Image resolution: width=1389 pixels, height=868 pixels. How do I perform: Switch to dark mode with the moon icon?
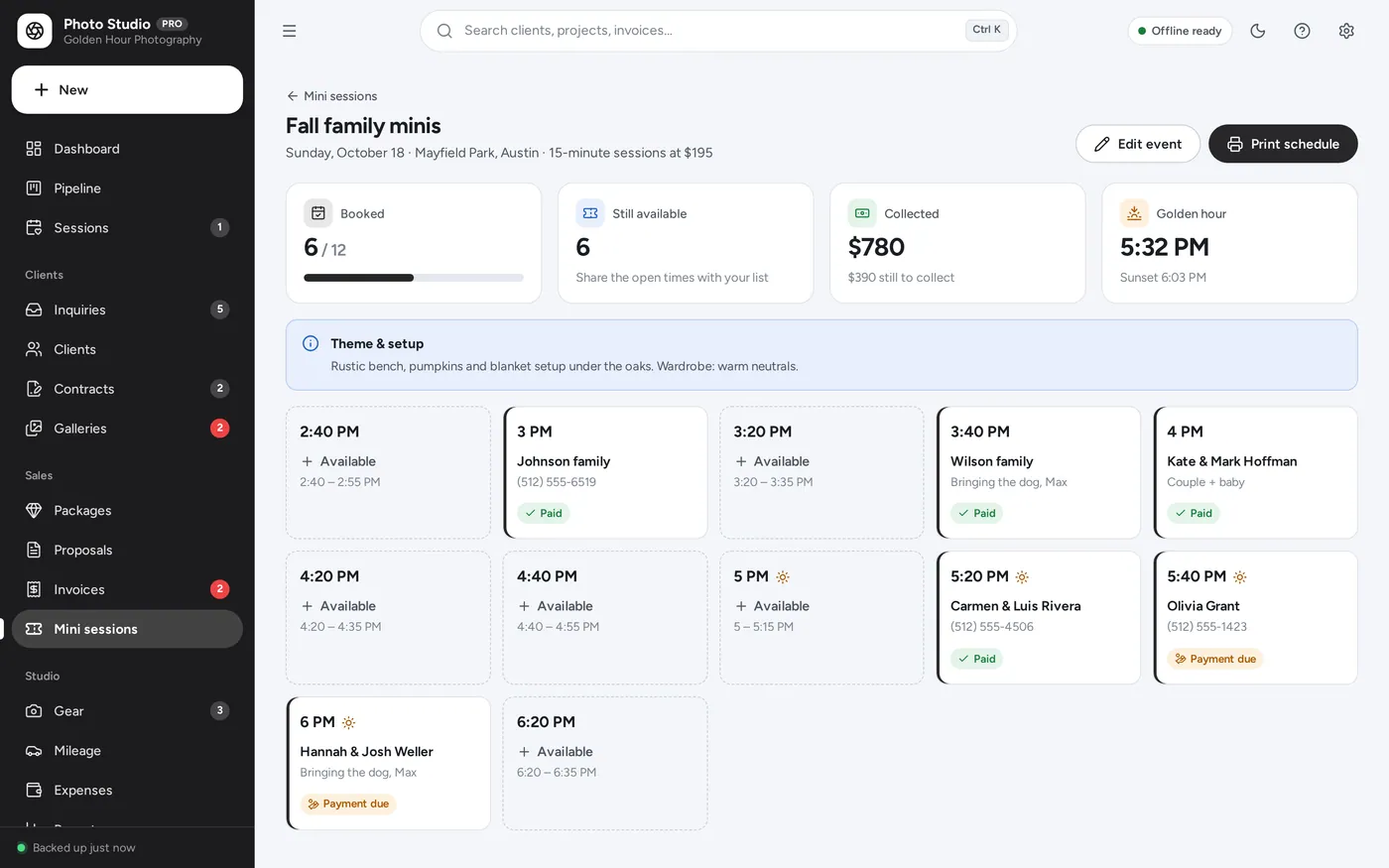(1258, 31)
